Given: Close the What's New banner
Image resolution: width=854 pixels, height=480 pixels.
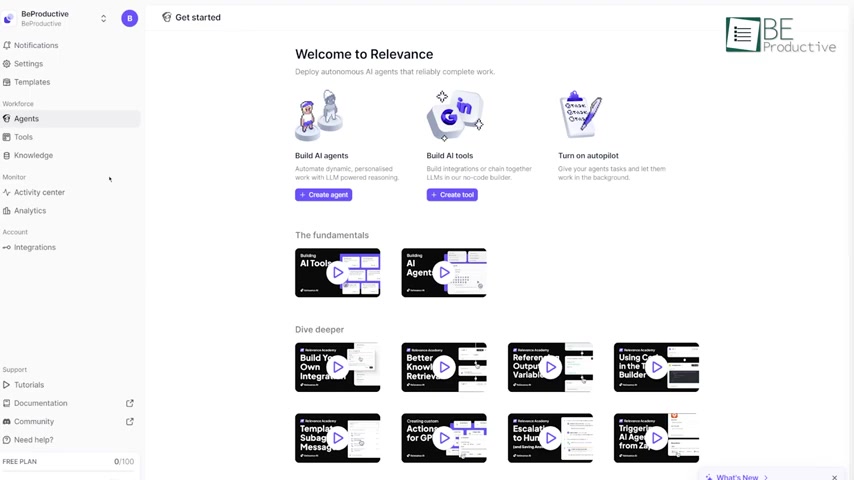Looking at the screenshot, I should pyautogui.click(x=834, y=477).
